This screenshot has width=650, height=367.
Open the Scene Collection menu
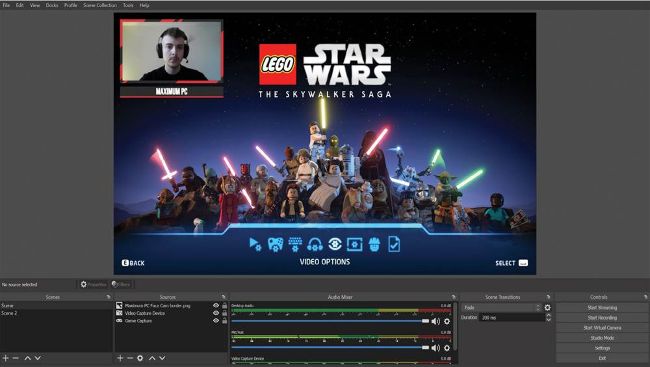point(100,5)
